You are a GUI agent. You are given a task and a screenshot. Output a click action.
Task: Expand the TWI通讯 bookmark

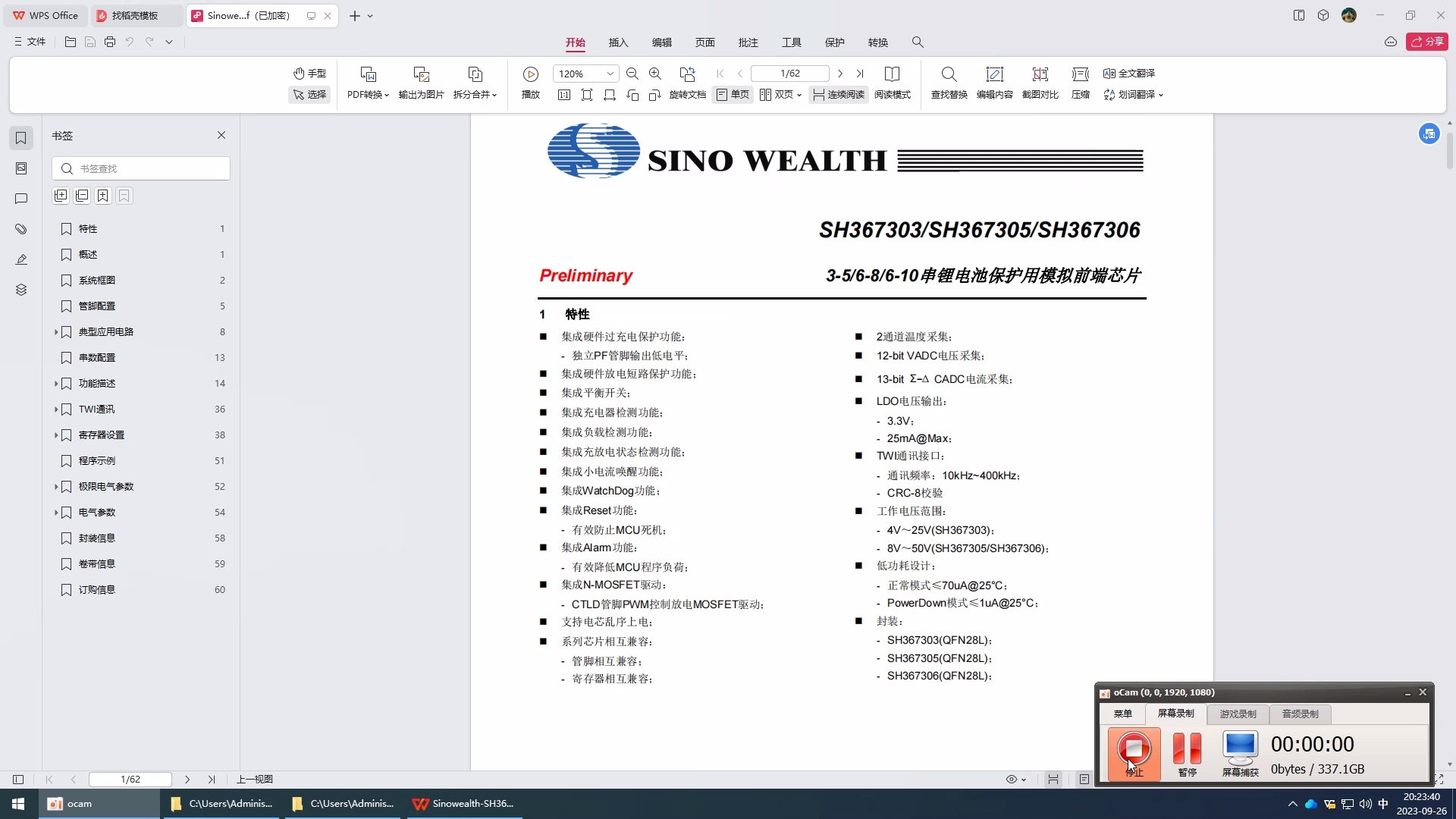(56, 409)
